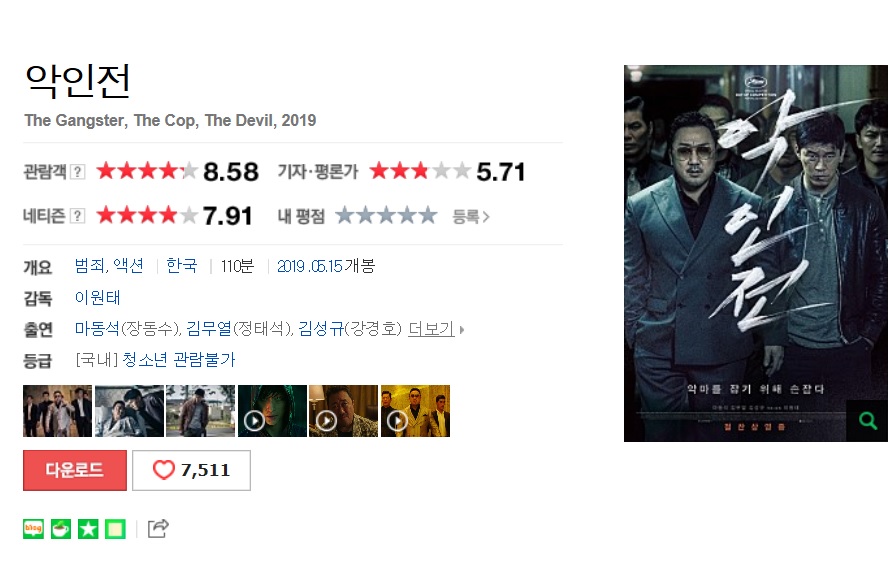Select the 범죄 genre link

point(90,266)
